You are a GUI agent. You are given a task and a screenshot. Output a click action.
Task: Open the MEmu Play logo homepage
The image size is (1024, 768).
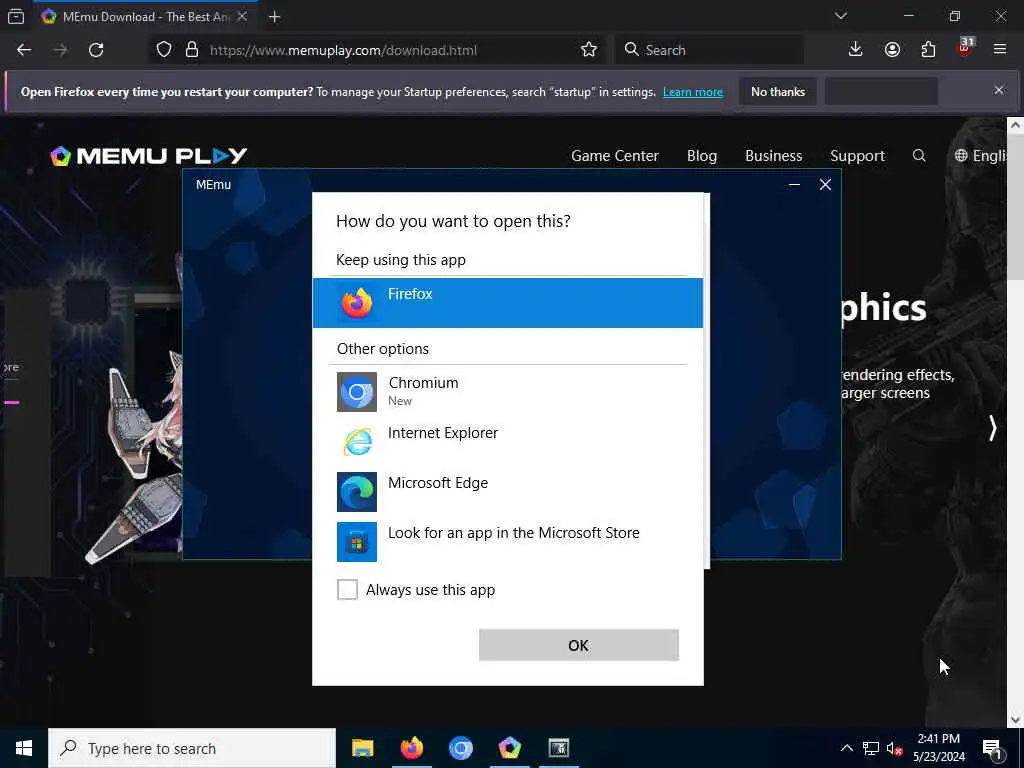pyautogui.click(x=149, y=155)
